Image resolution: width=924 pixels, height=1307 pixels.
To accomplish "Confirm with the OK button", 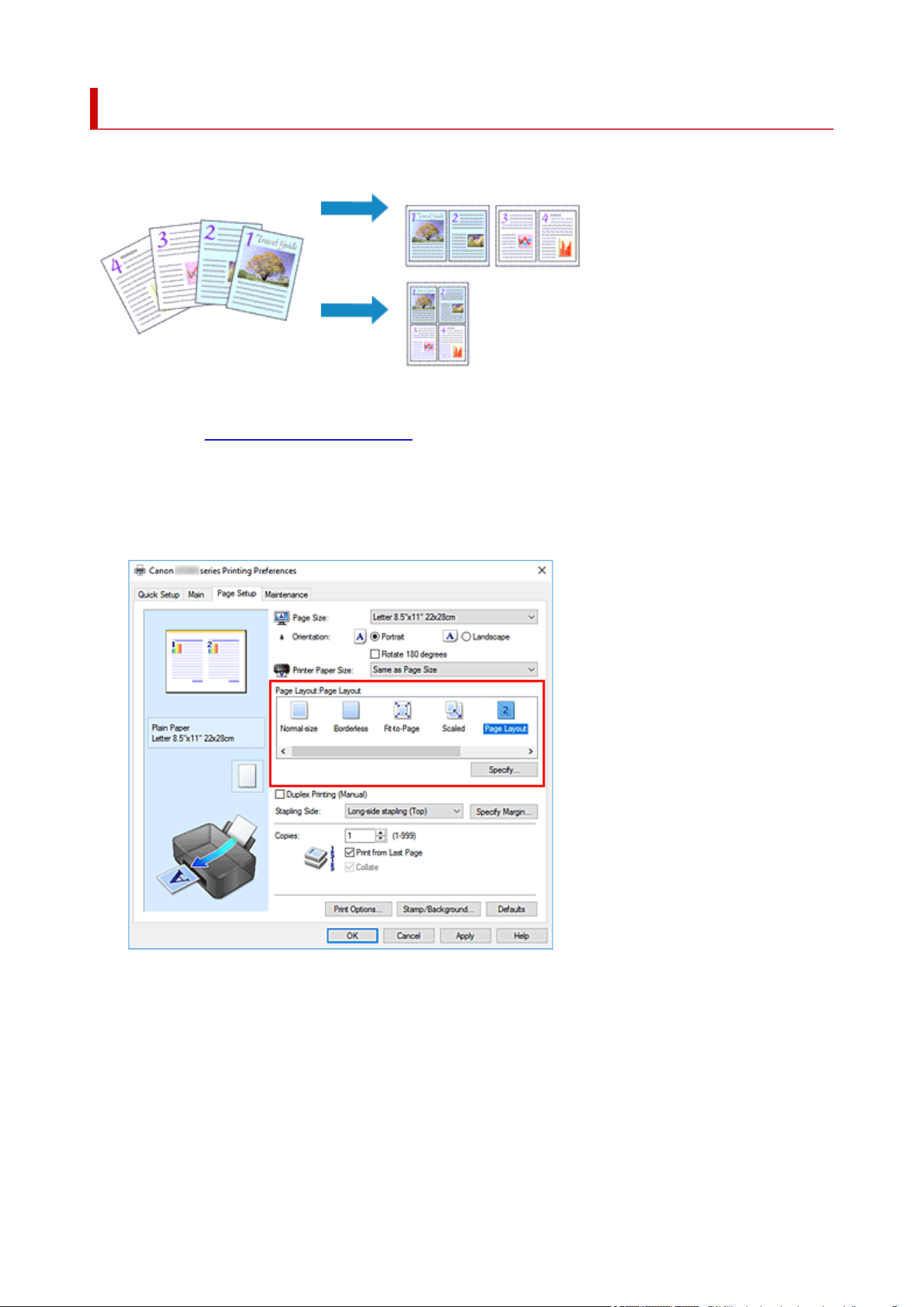I will pos(352,936).
